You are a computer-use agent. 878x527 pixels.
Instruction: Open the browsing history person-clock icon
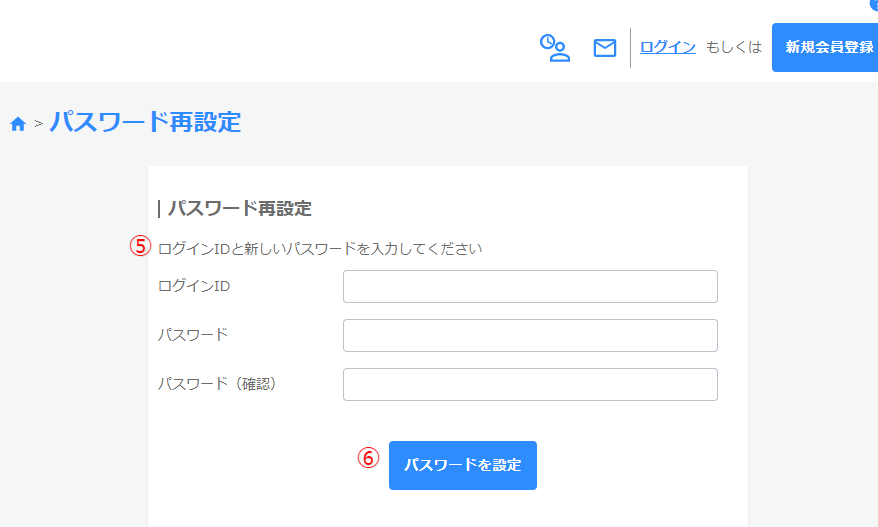click(554, 47)
